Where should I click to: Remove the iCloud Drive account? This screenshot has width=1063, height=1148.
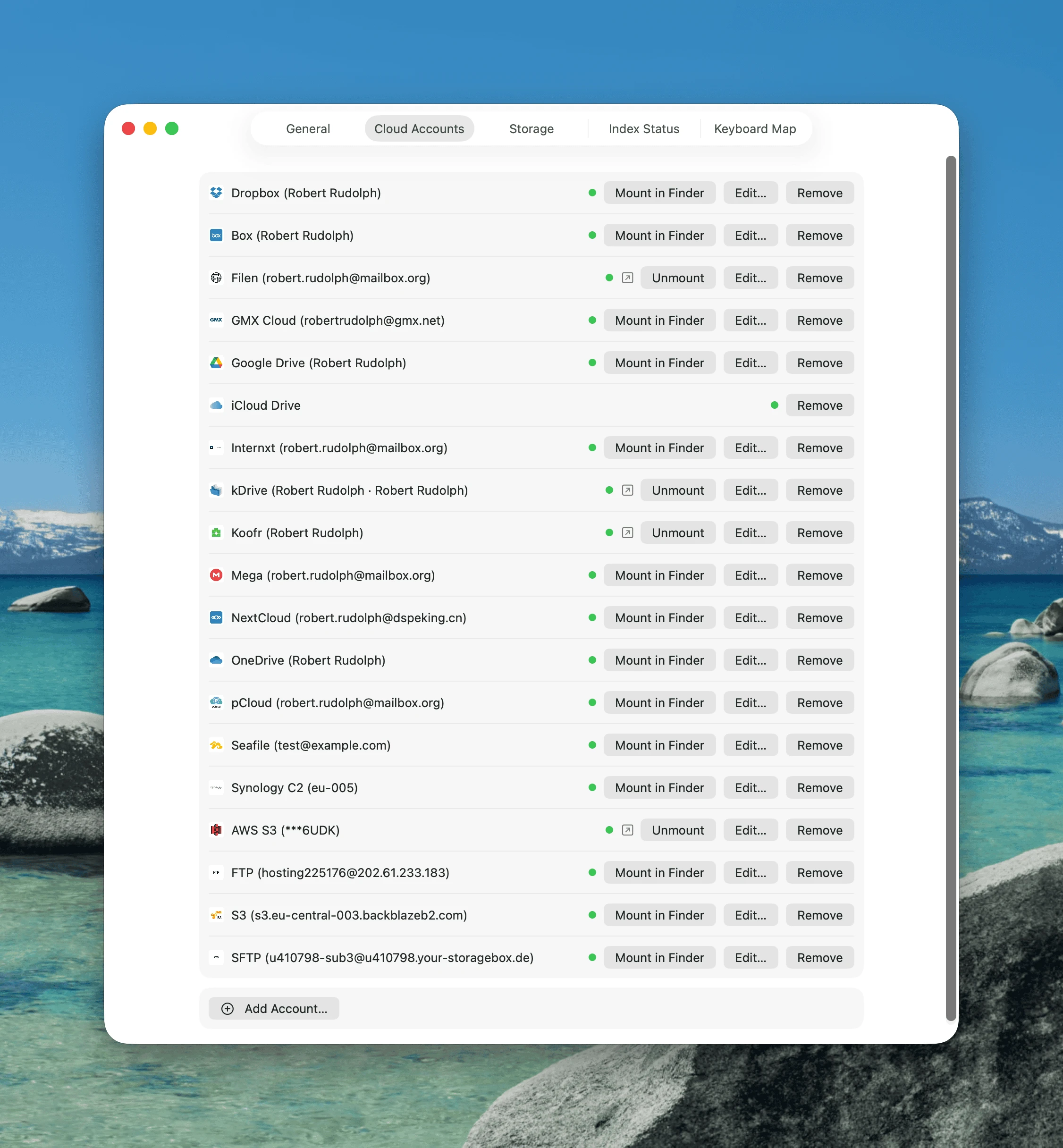[x=820, y=405]
